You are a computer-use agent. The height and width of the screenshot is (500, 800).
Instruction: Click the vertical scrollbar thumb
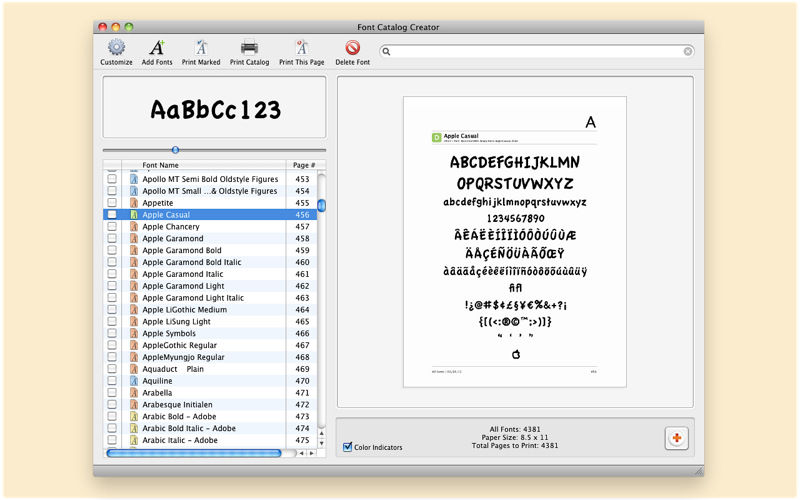click(321, 205)
